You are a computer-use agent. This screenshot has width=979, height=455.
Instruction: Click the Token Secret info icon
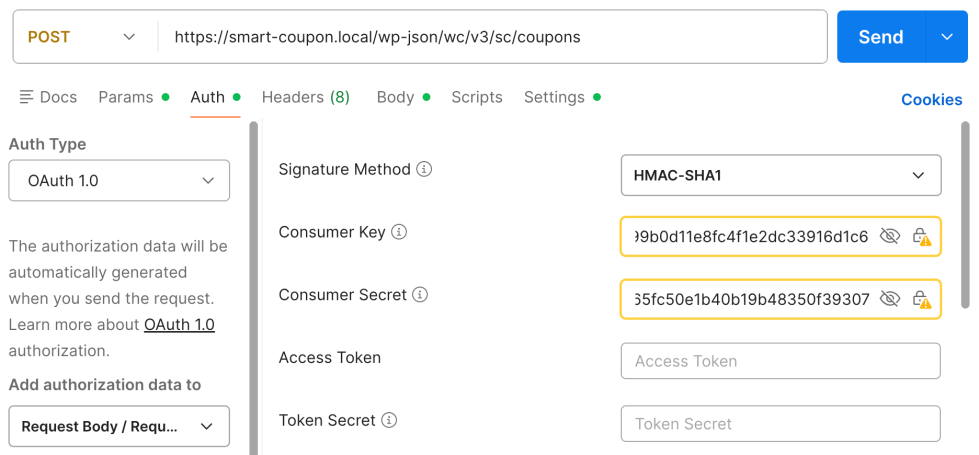(389, 421)
